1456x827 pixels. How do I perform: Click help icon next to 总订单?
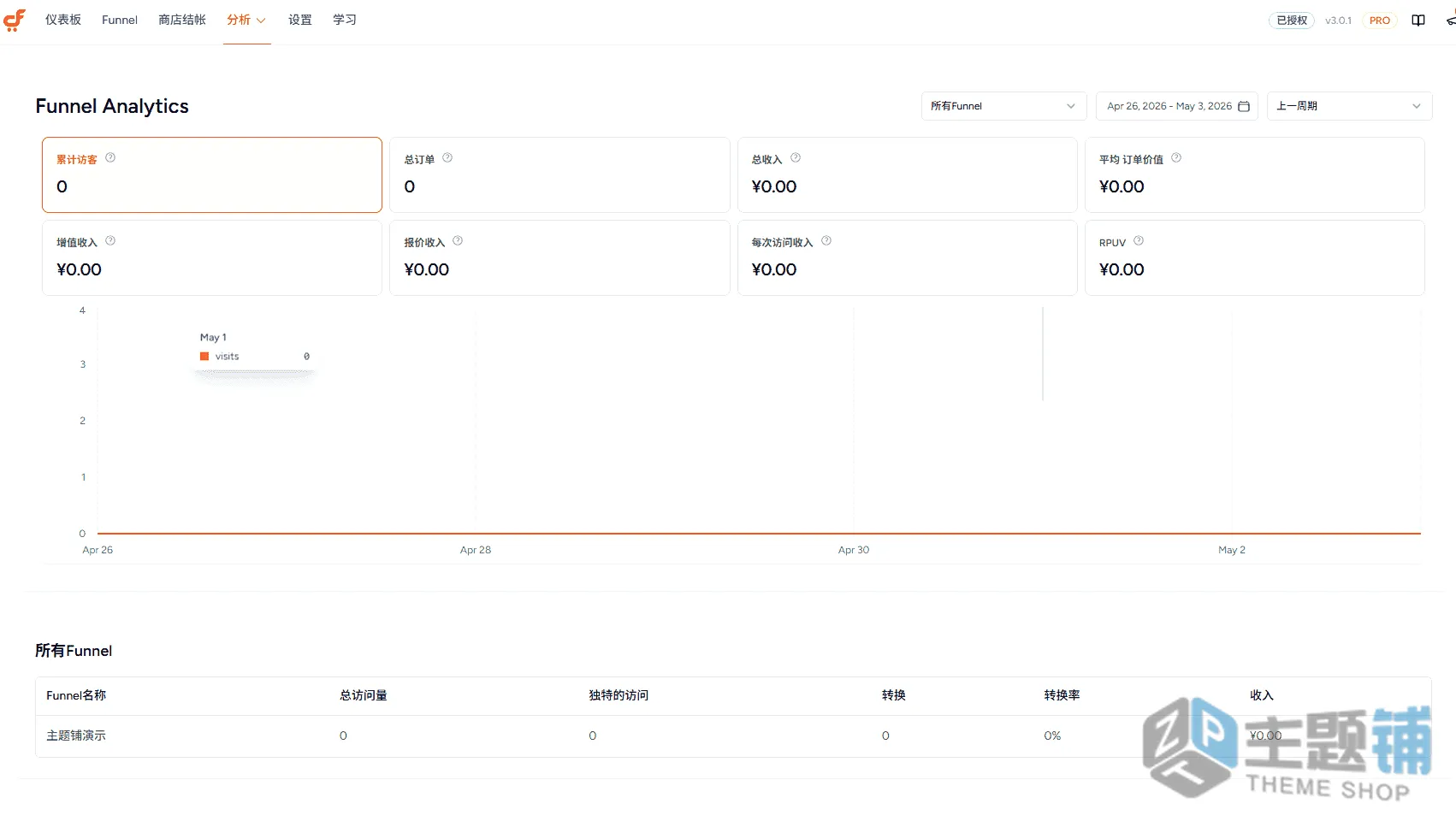[447, 158]
